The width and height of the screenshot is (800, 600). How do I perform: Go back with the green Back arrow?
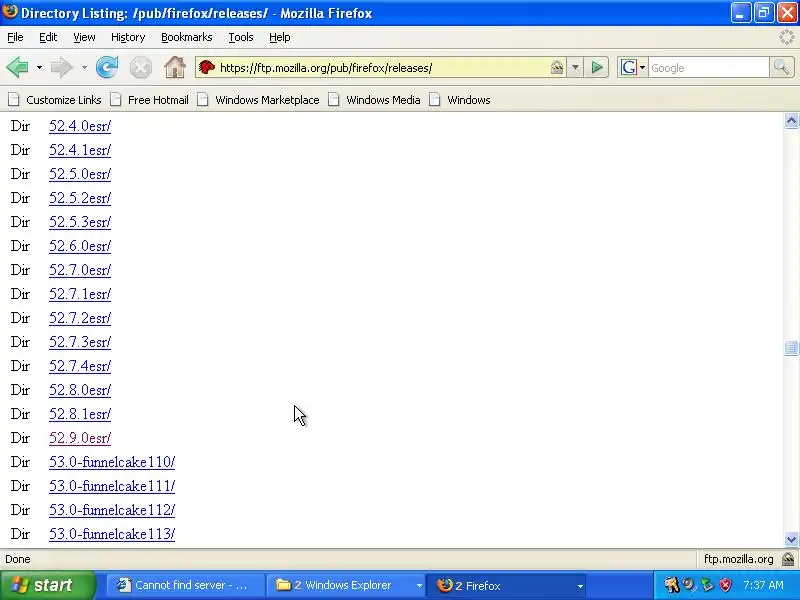18,67
